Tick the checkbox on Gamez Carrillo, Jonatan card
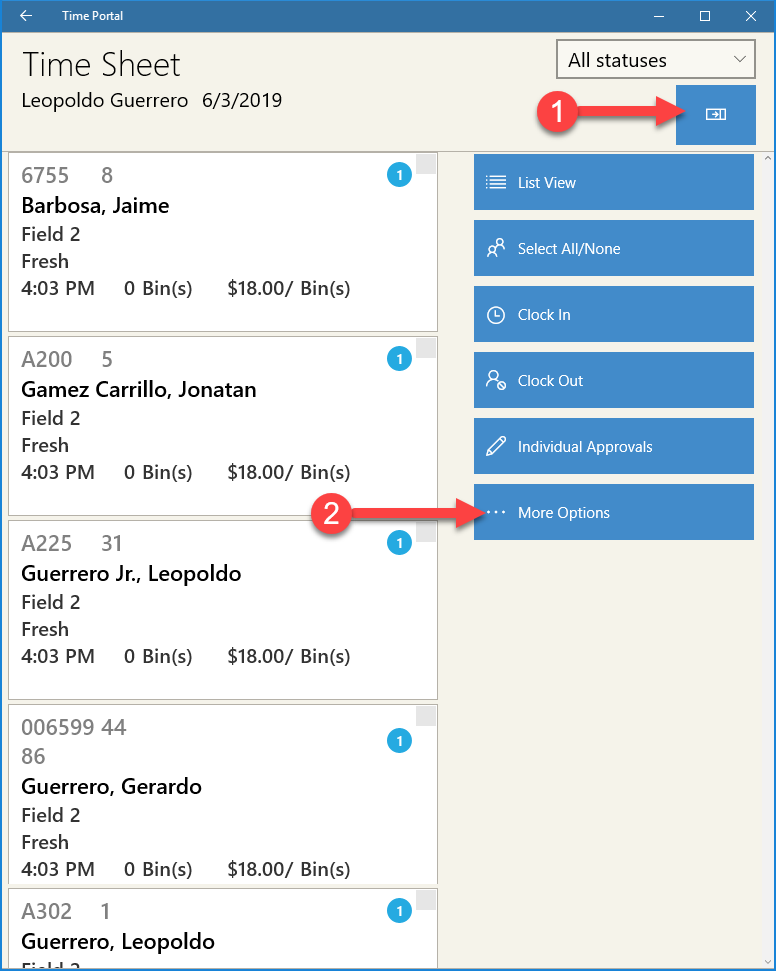This screenshot has height=971, width=776. (x=425, y=348)
